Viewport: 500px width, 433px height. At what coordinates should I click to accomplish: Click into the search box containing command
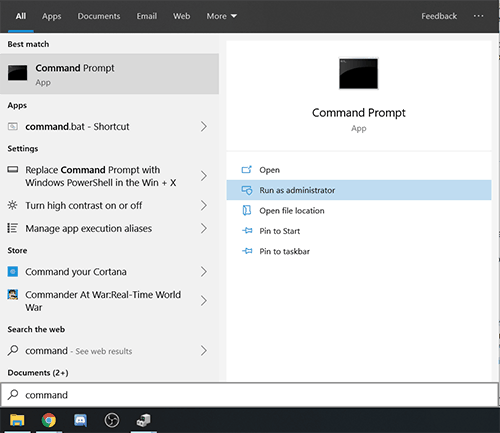[249, 395]
